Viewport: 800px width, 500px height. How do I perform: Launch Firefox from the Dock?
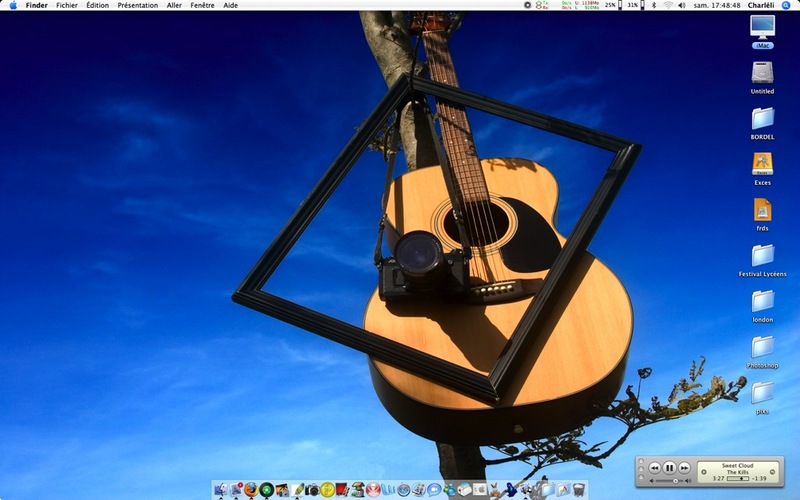coord(251,490)
